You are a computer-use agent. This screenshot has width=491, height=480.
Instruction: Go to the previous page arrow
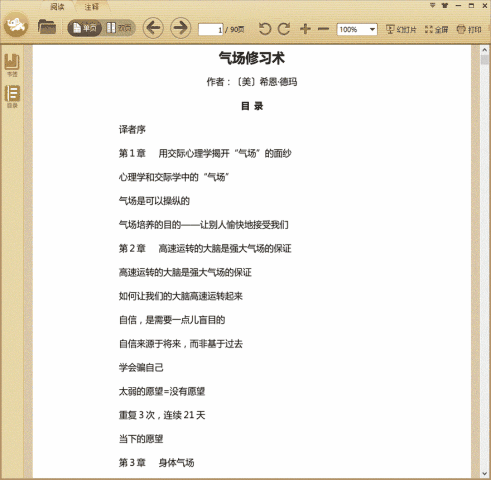[153, 28]
